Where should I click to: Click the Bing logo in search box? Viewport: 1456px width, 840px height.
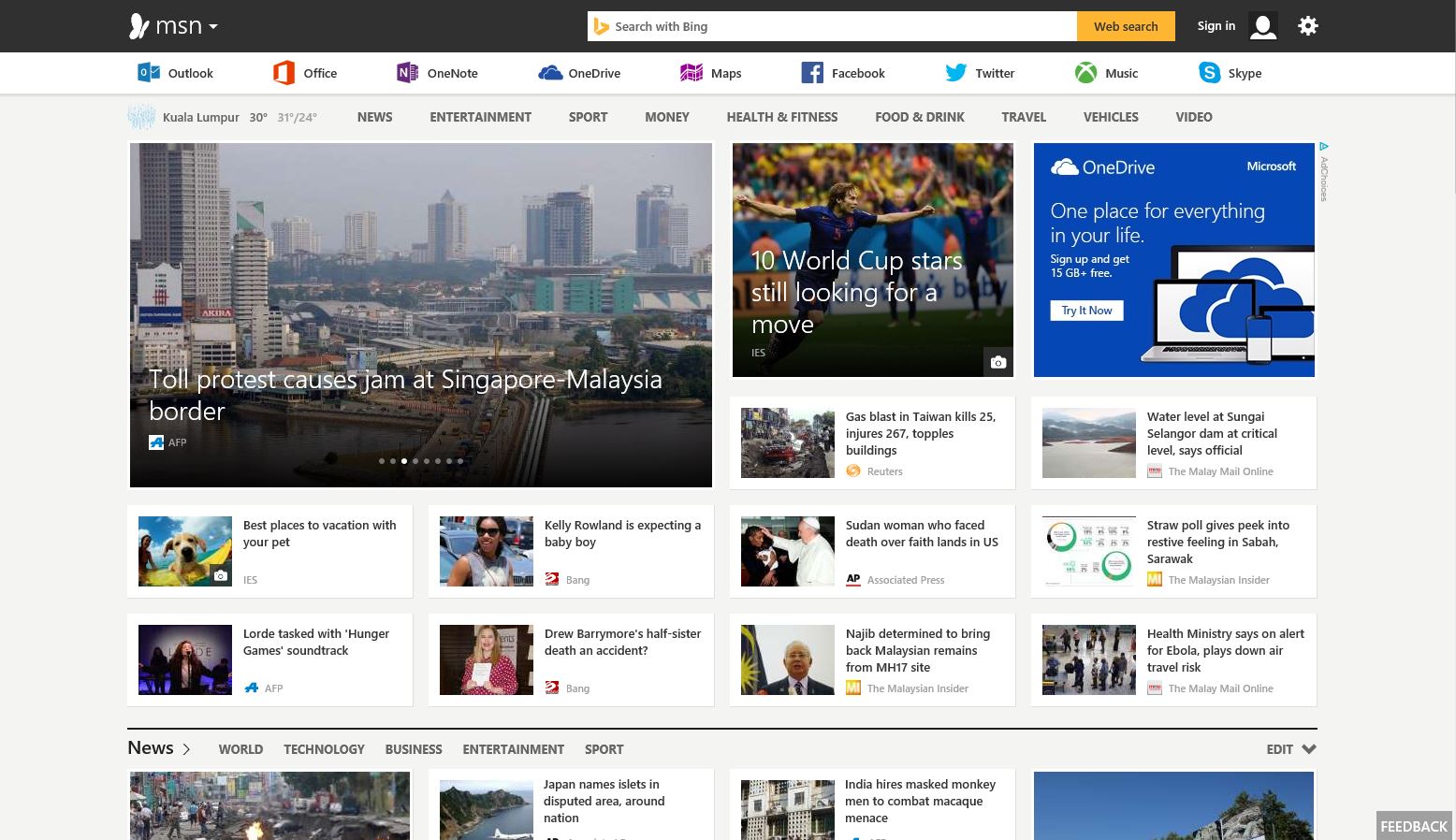point(602,26)
